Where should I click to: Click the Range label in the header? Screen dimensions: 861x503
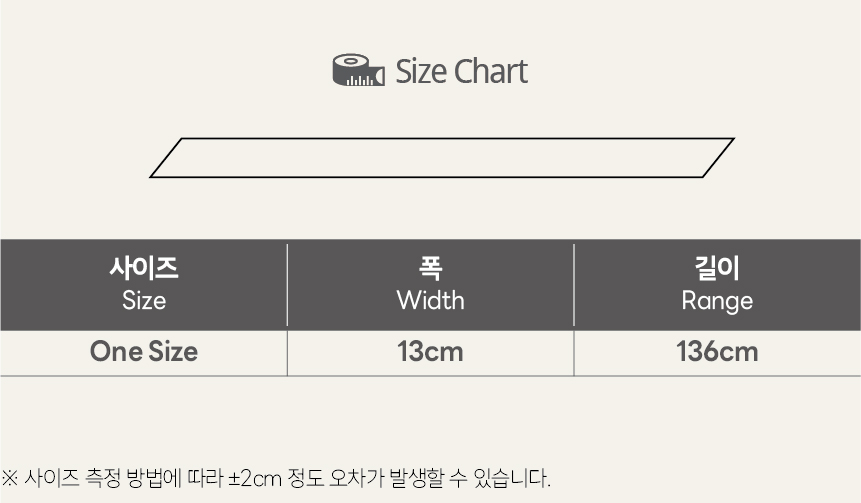point(717,301)
